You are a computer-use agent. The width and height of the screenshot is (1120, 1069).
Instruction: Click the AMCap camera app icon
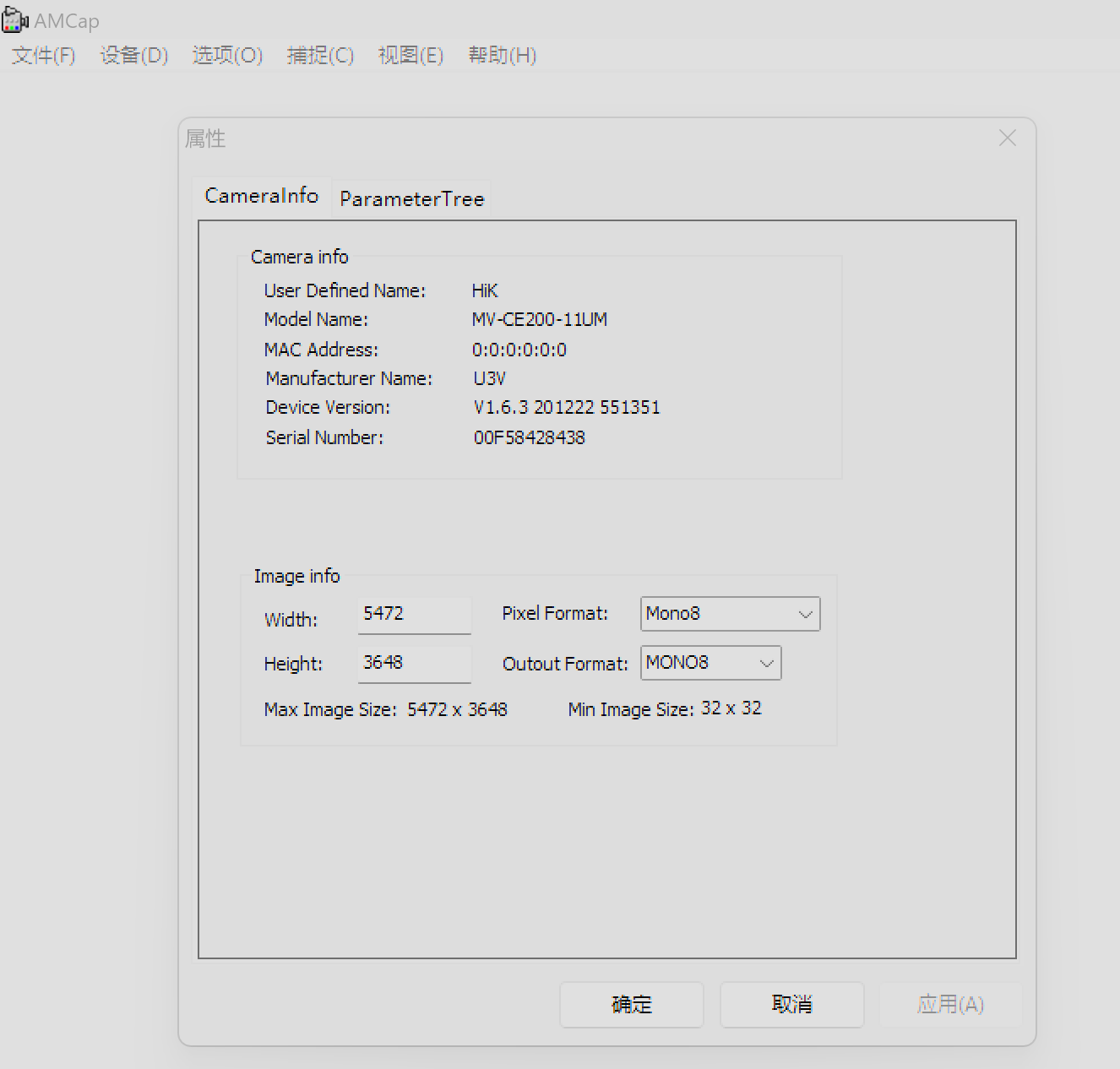[15, 19]
